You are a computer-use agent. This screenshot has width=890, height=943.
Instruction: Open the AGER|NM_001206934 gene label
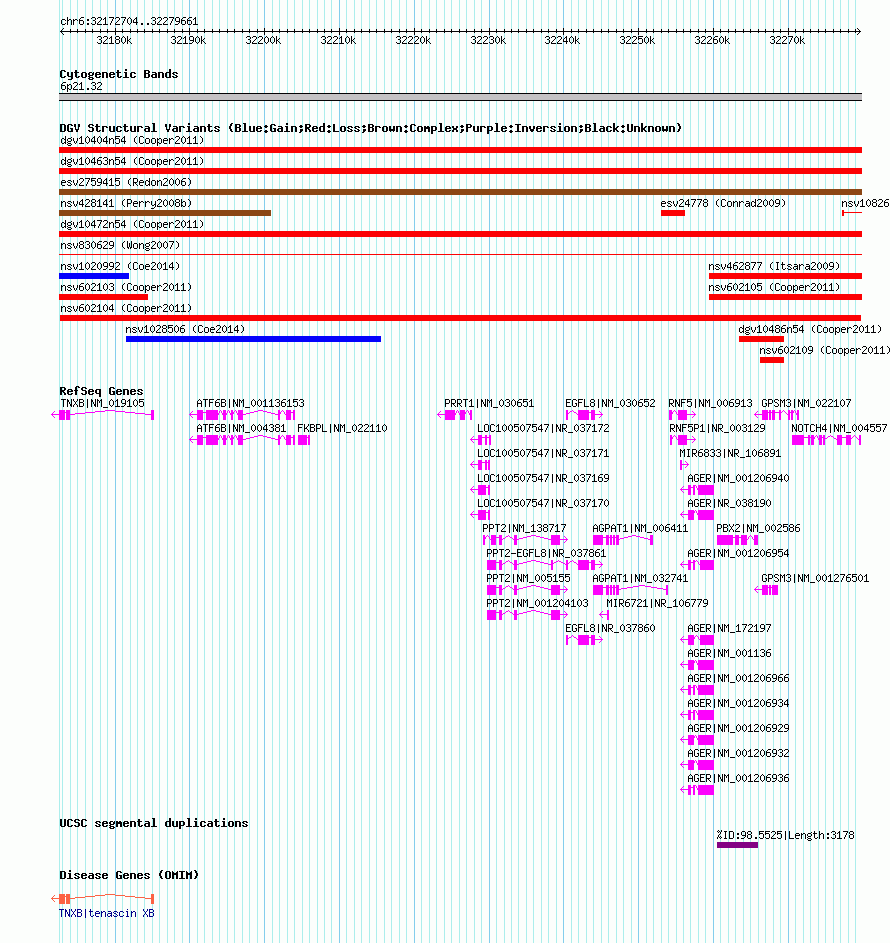tap(738, 703)
